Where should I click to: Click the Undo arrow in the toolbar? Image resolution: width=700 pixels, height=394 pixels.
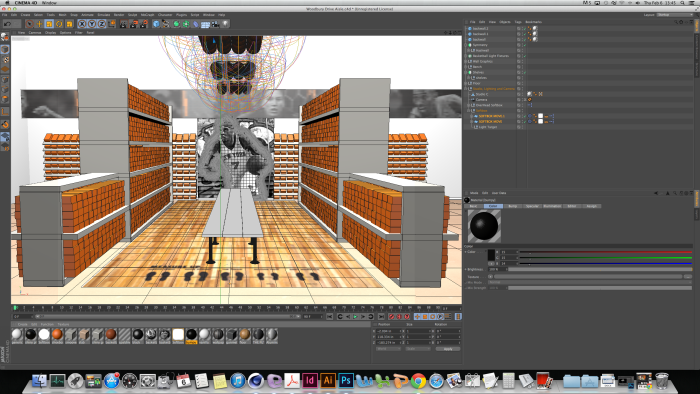pos(8,24)
